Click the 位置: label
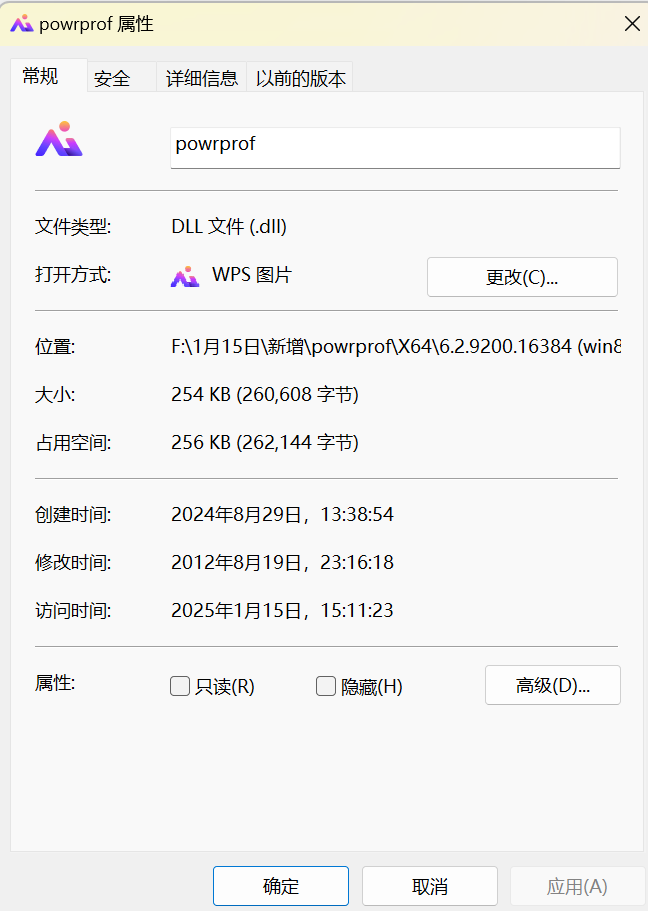 coord(55,347)
